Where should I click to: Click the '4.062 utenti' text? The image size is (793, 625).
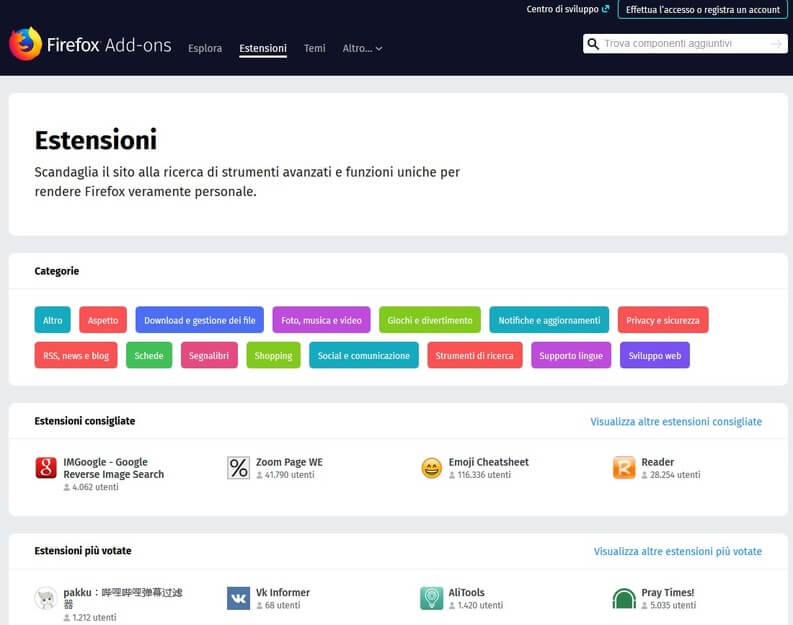(x=95, y=487)
